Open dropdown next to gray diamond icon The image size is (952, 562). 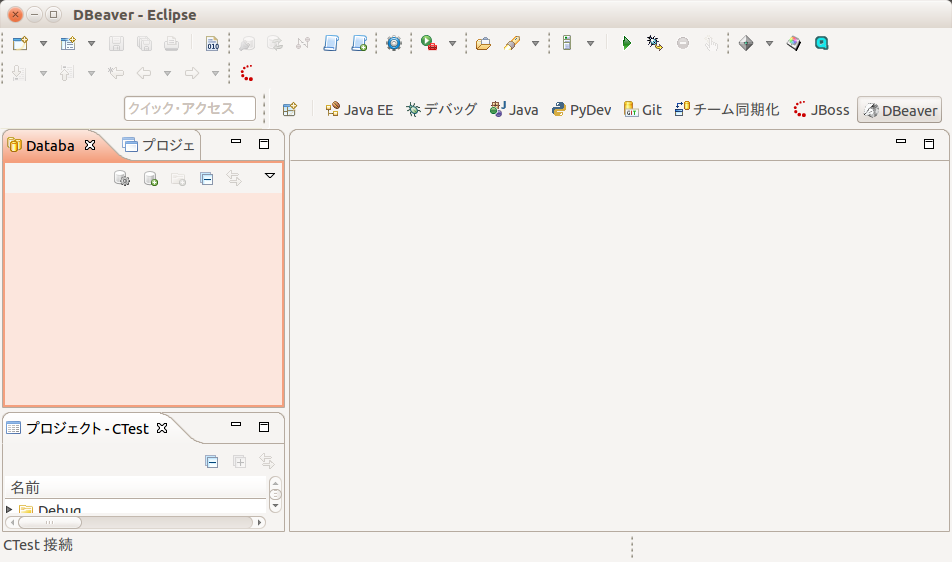(769, 43)
